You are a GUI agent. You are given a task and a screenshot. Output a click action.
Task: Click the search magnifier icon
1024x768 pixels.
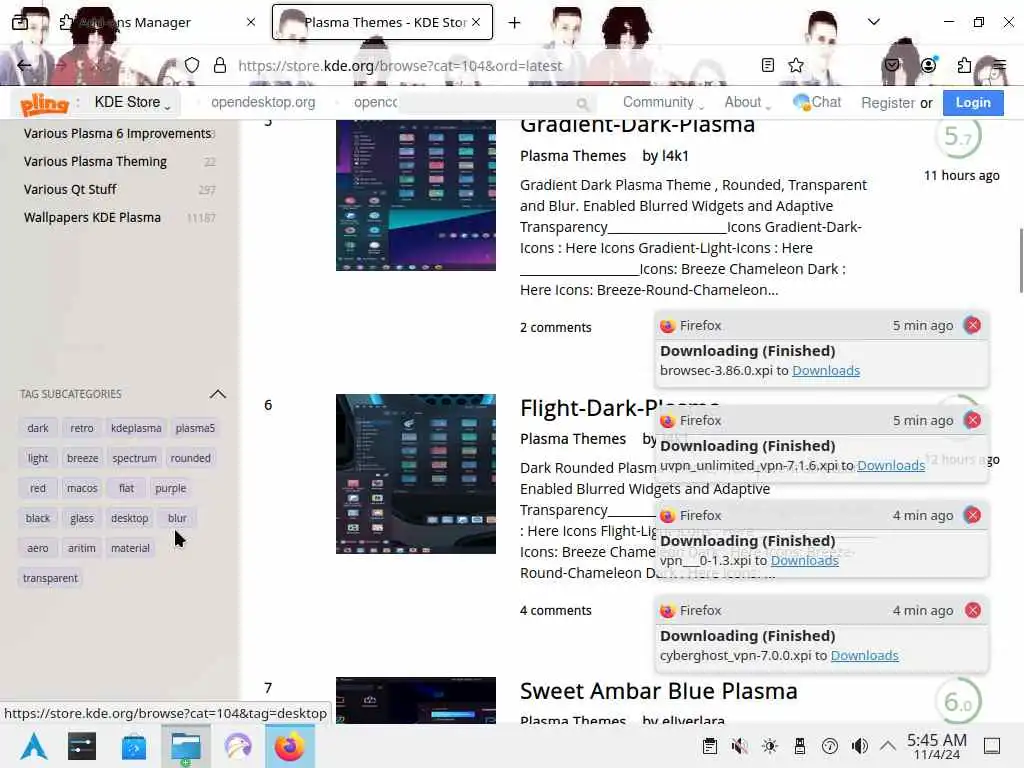click(x=583, y=103)
